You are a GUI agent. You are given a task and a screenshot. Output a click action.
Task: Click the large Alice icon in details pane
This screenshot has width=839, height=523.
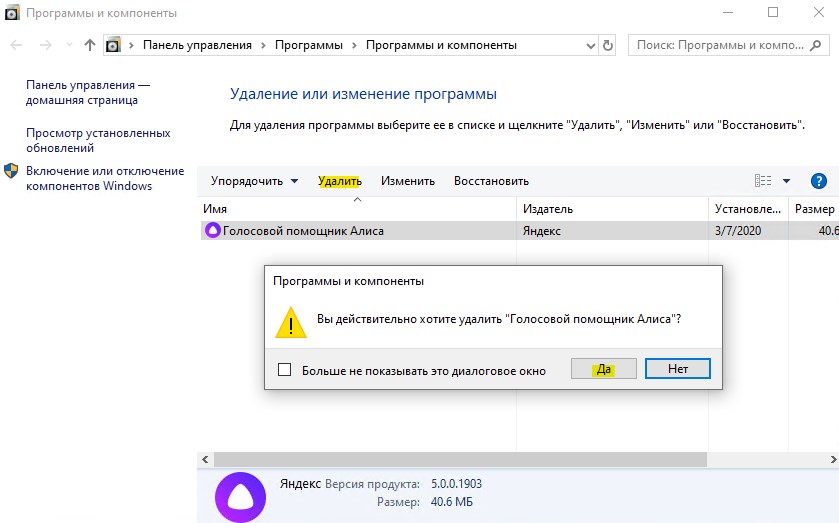pyautogui.click(x=240, y=497)
